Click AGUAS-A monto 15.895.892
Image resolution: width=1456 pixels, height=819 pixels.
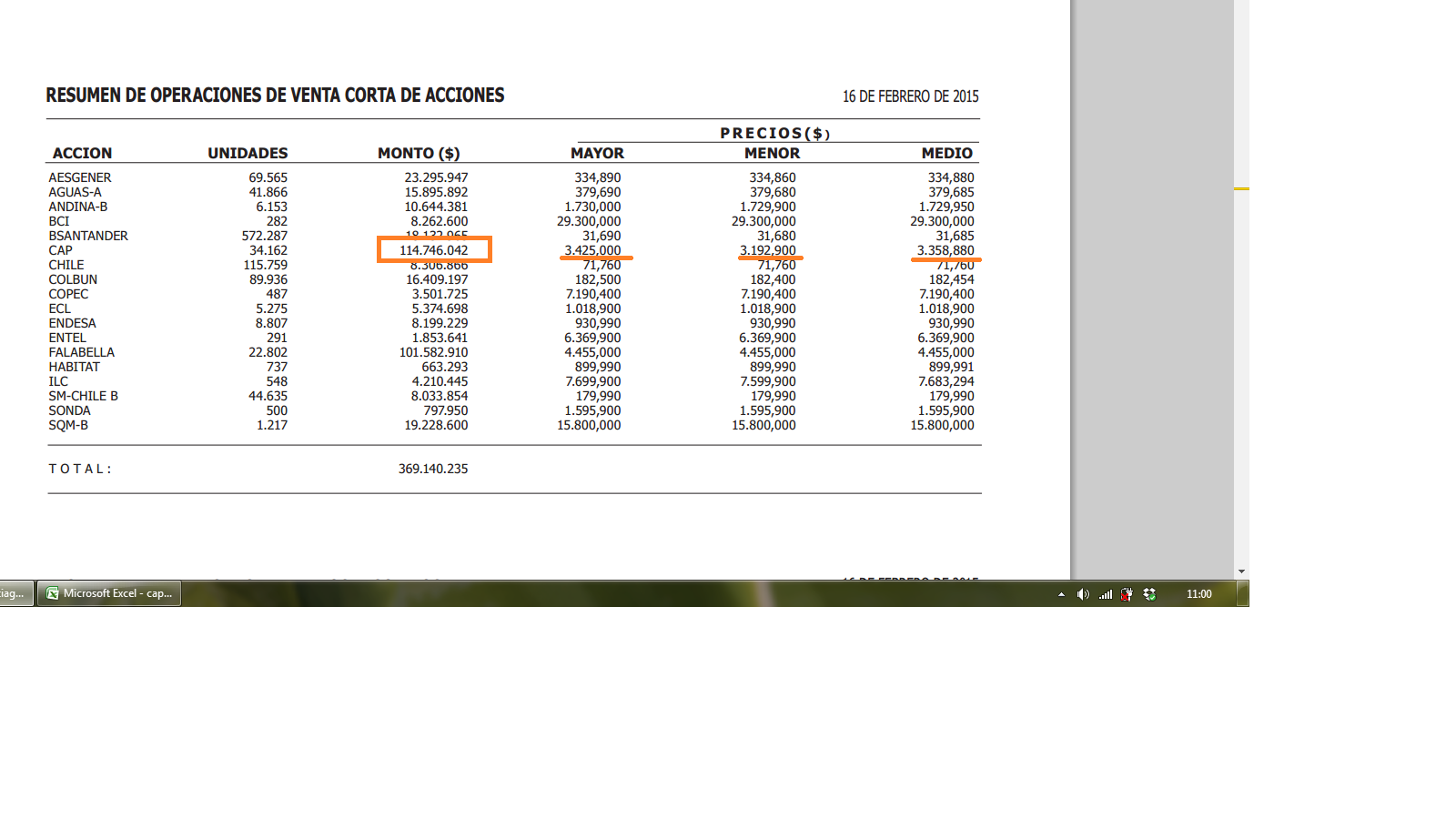[436, 192]
